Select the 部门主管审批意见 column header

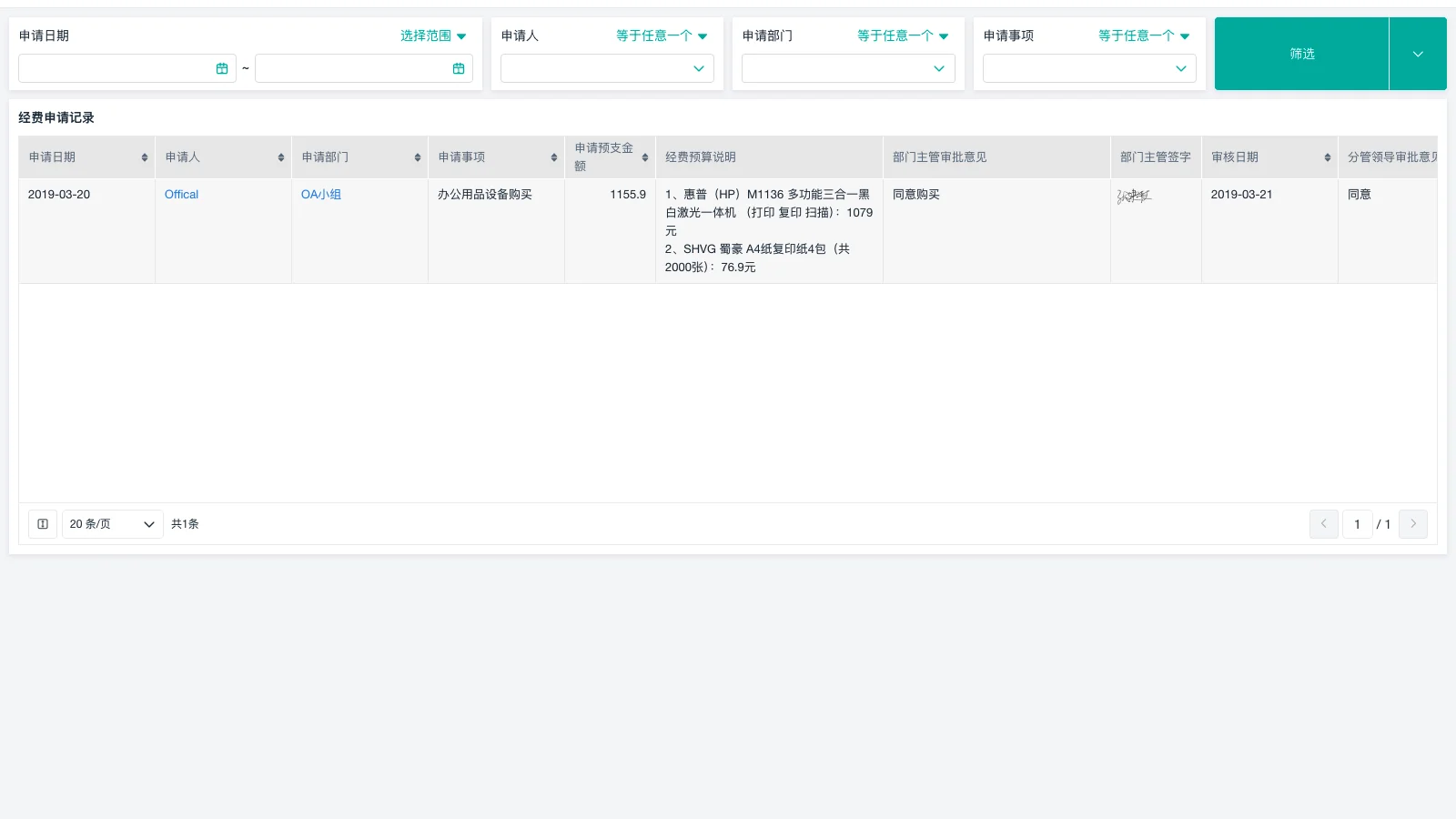tap(937, 157)
